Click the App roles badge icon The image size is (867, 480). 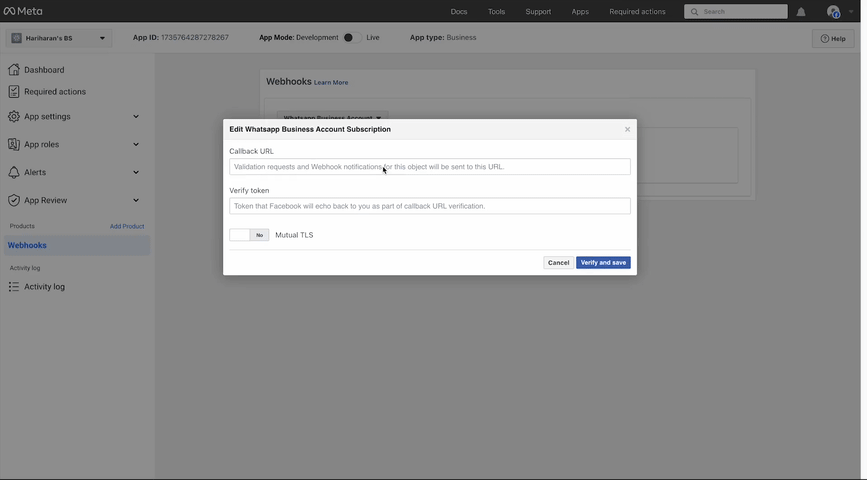pyautogui.click(x=14, y=144)
